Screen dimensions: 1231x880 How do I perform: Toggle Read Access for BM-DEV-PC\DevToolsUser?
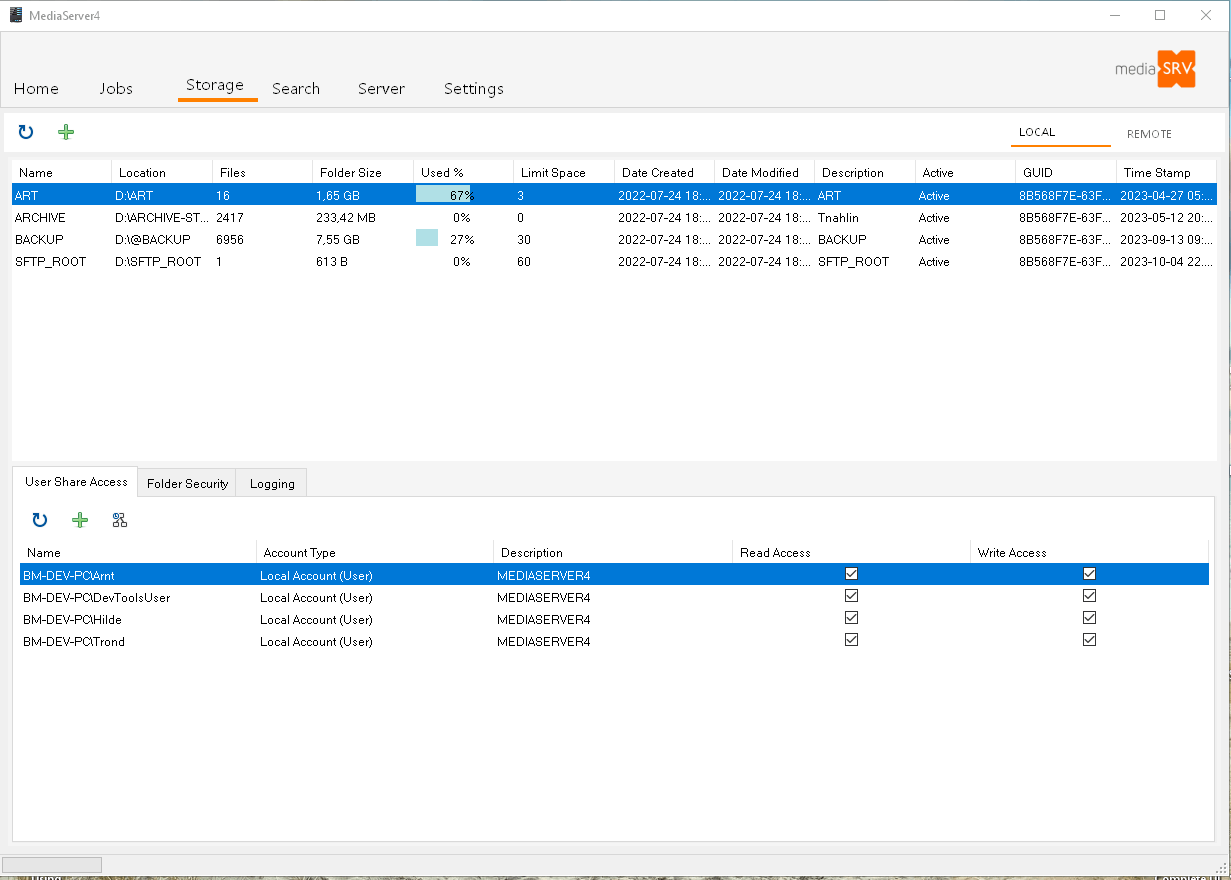click(851, 596)
